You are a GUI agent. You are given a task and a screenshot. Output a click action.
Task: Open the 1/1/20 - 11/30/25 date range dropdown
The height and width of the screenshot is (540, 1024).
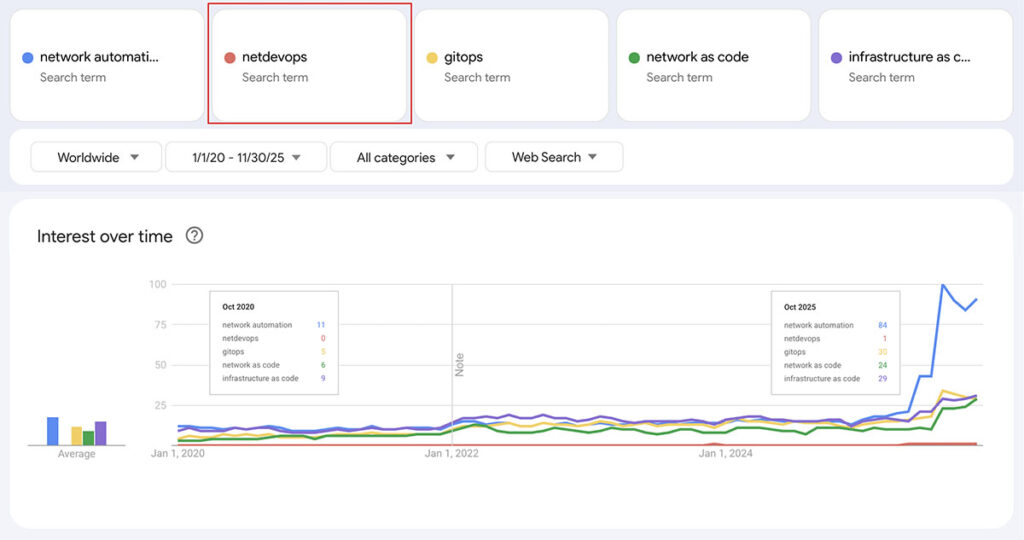pos(246,157)
